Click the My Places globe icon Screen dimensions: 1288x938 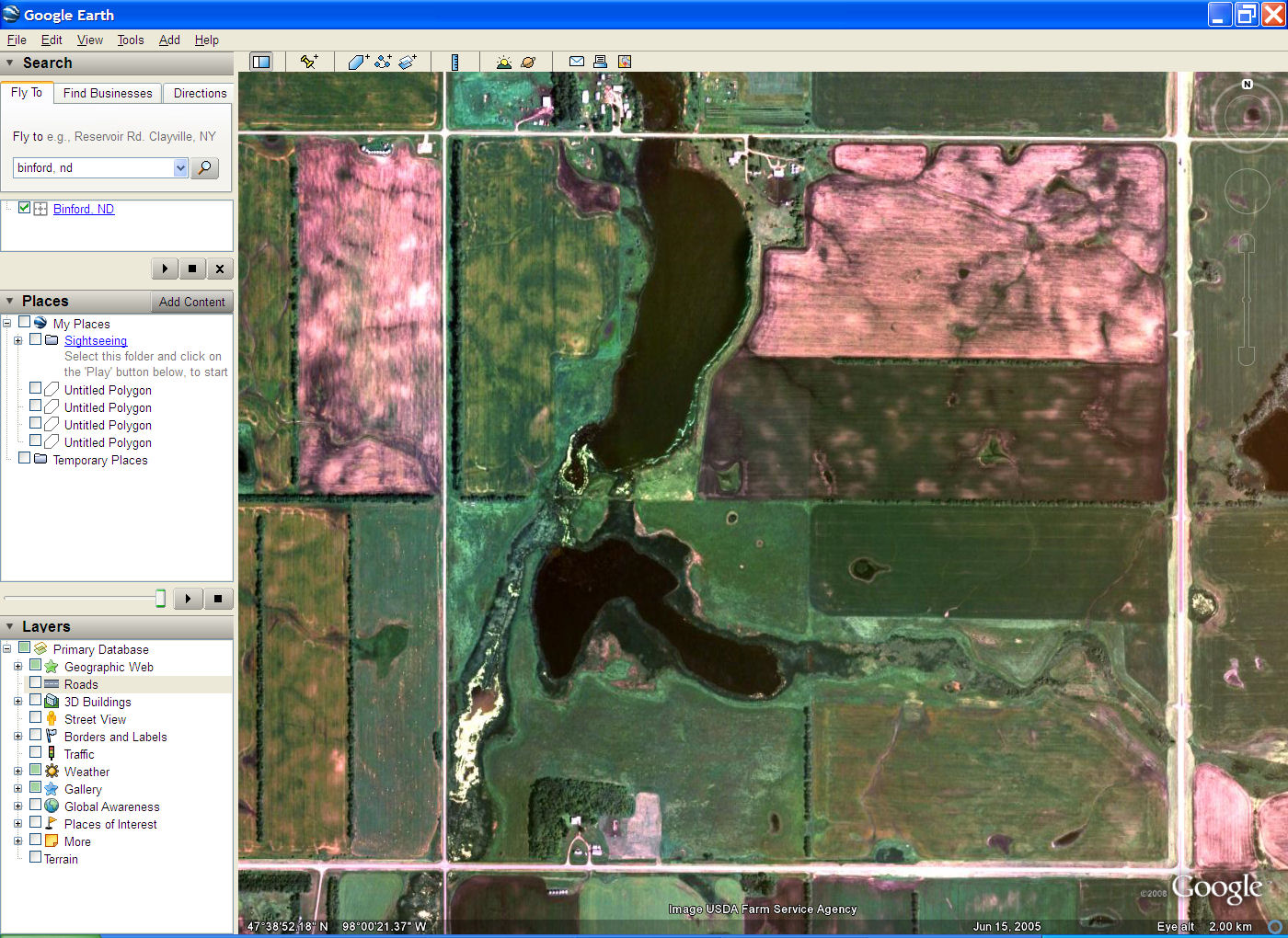tap(40, 323)
